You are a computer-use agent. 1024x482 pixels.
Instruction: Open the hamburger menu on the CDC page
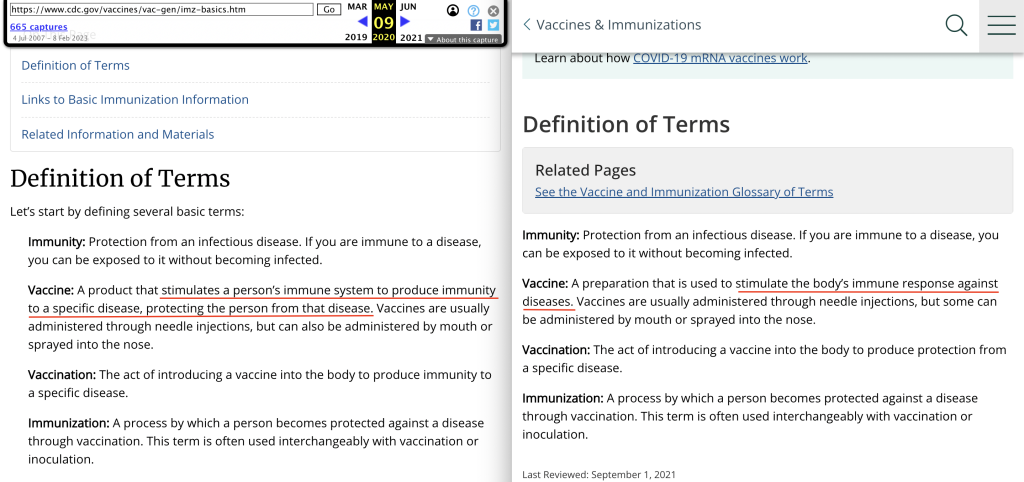[1001, 26]
